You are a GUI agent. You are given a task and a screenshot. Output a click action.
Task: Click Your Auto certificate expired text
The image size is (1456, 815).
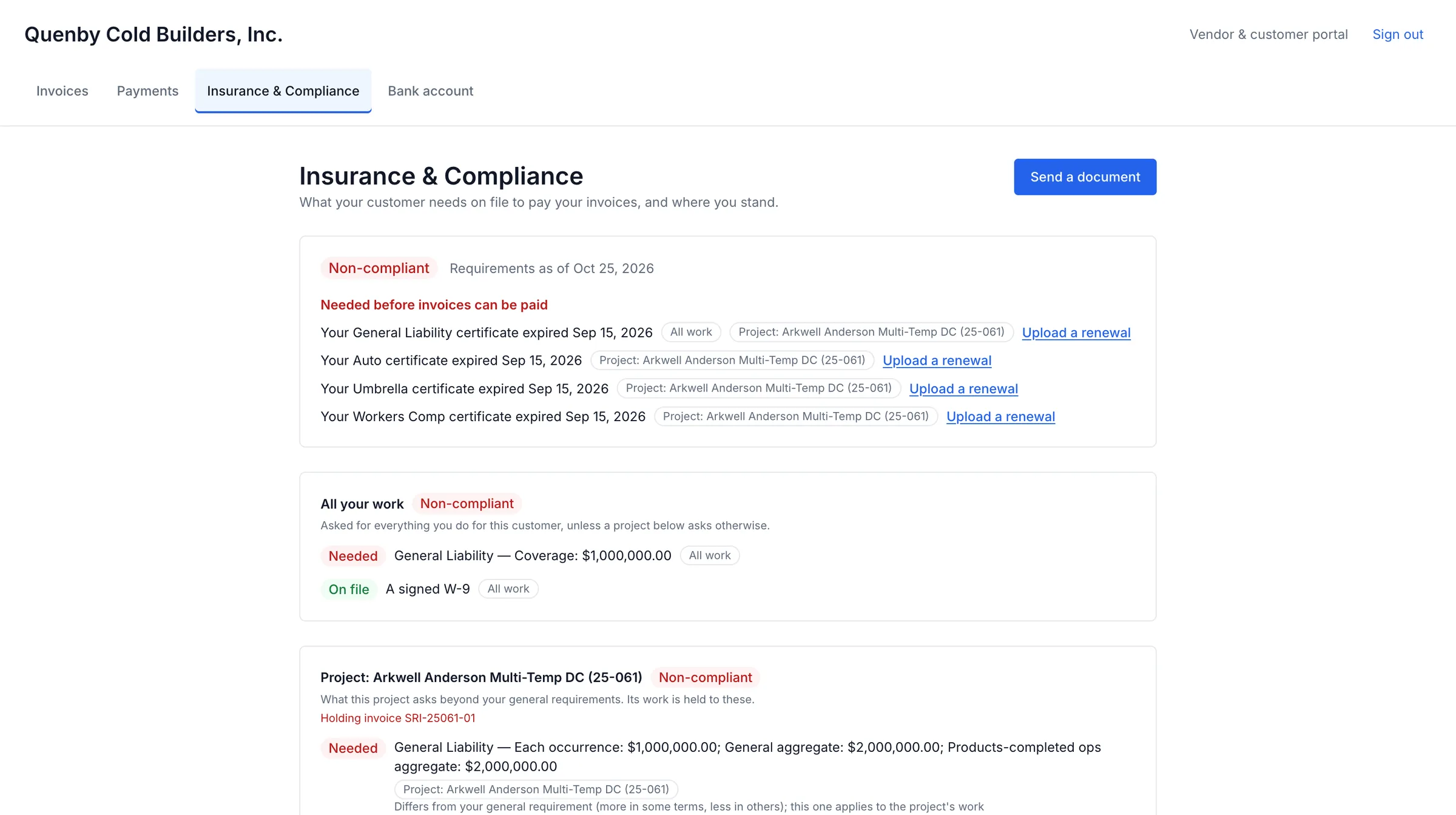[451, 360]
